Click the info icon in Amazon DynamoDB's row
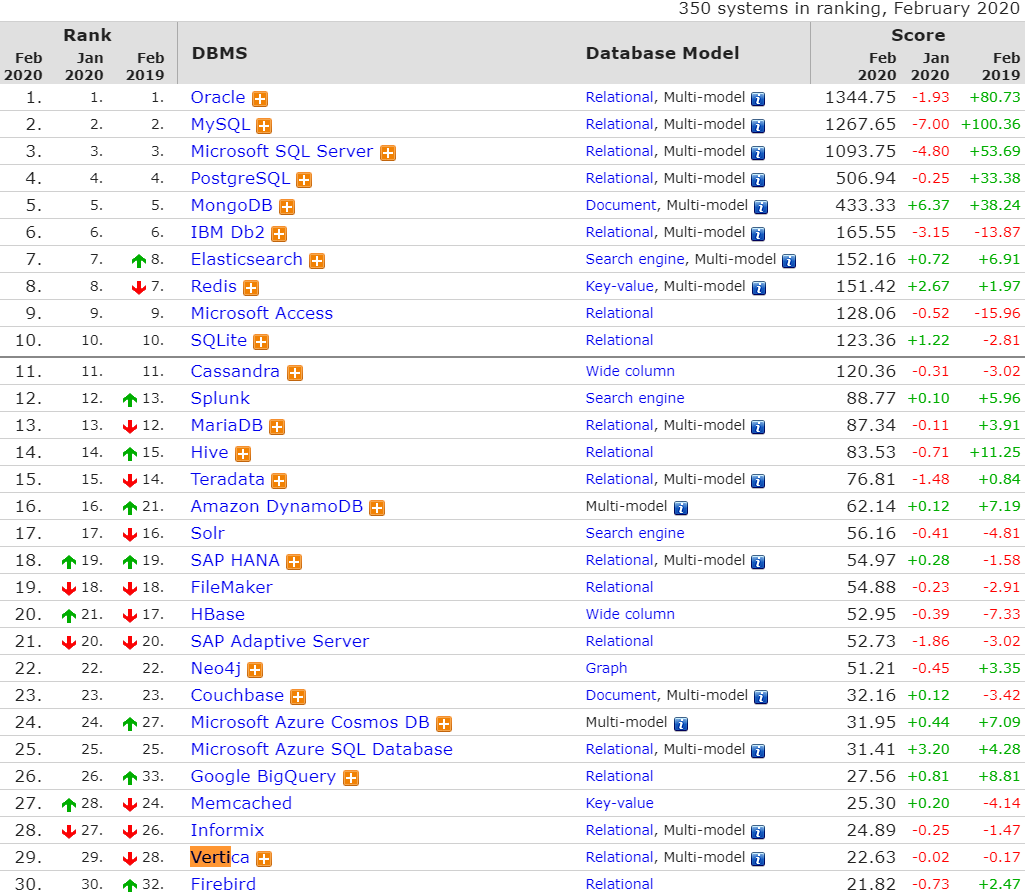The height and width of the screenshot is (892, 1029). [681, 508]
